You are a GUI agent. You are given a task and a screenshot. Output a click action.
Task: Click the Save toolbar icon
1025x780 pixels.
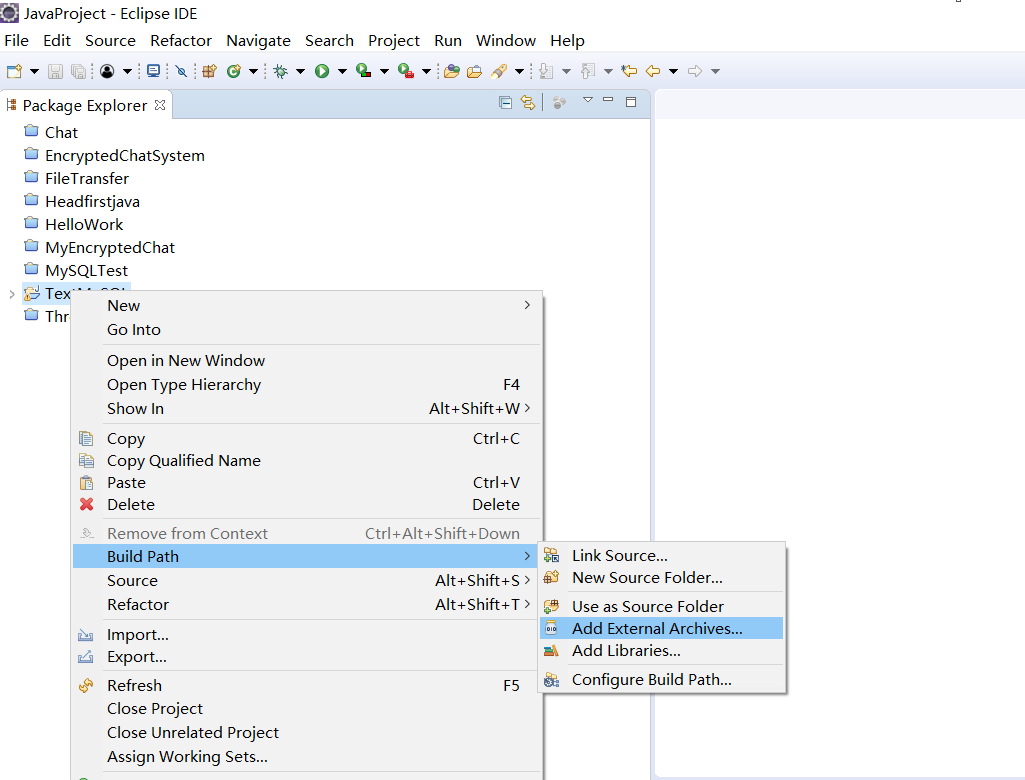point(55,70)
